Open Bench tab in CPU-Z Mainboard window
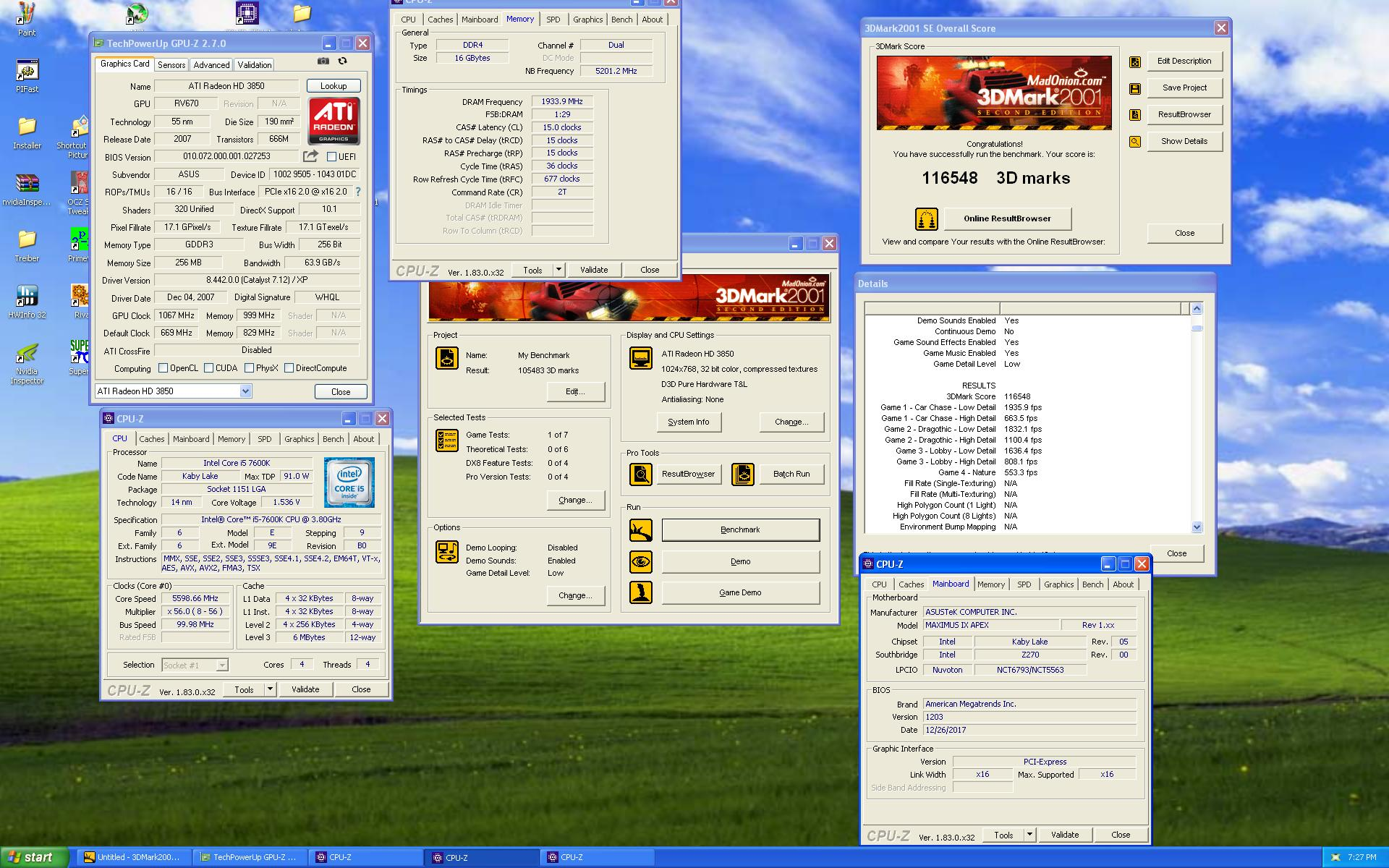This screenshot has height=868, width=1389. 1093,584
